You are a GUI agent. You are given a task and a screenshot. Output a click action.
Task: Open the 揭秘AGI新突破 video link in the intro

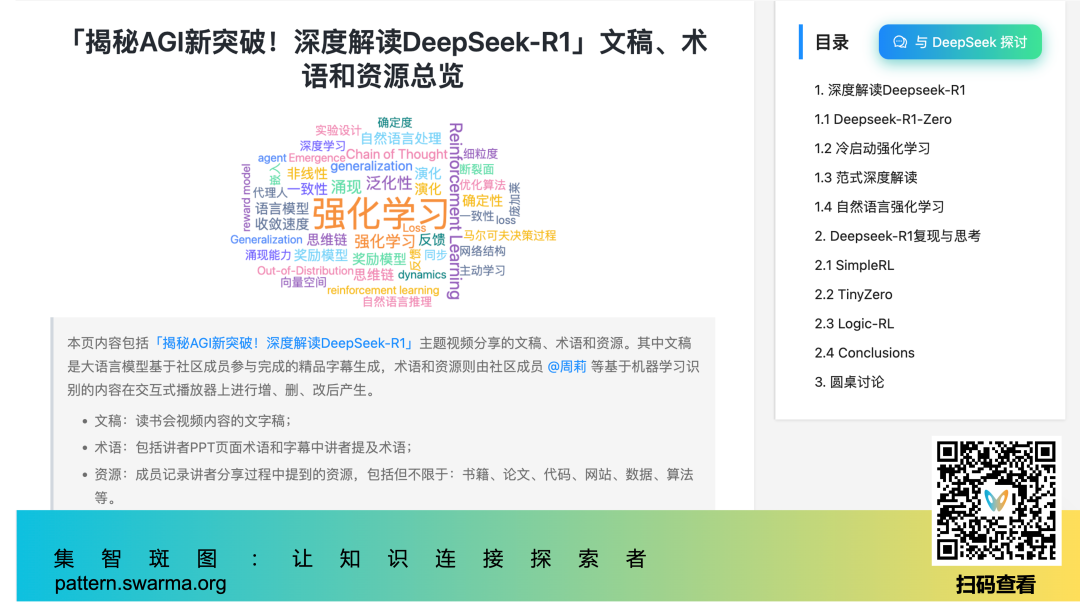pyautogui.click(x=283, y=343)
